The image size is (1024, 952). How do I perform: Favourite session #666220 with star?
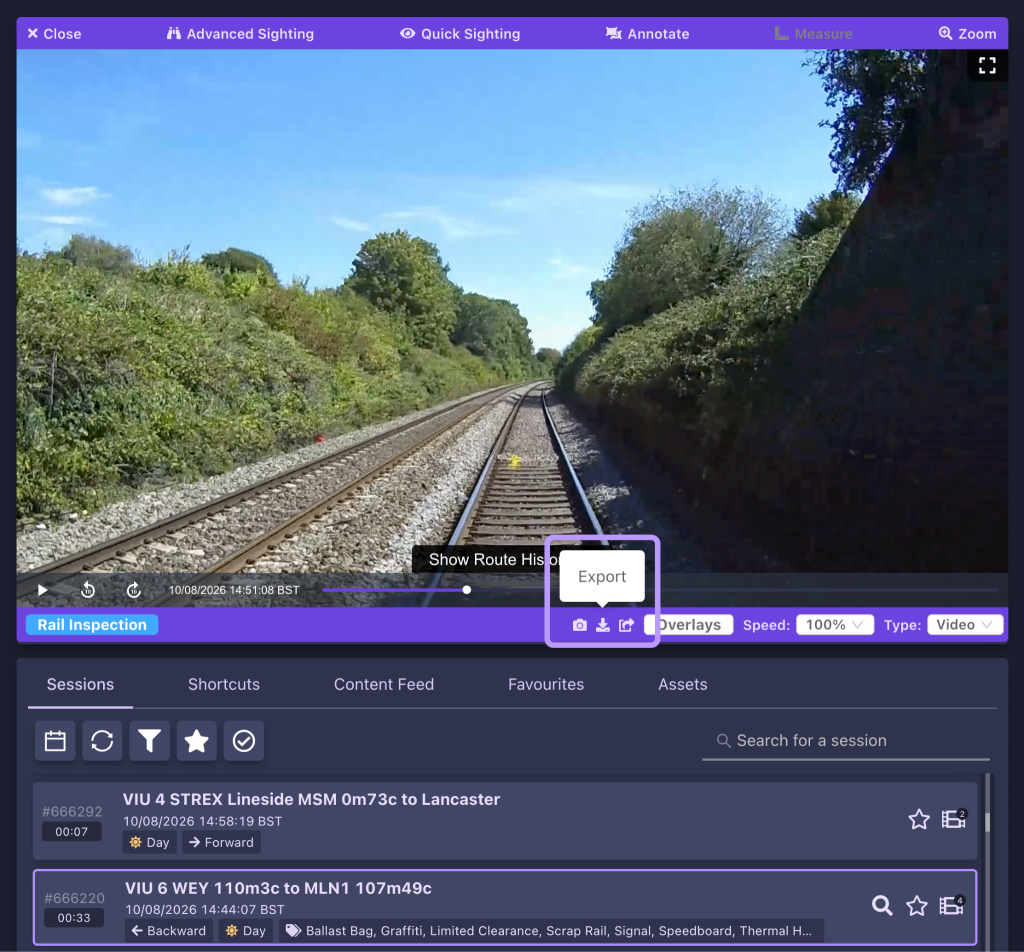click(917, 906)
